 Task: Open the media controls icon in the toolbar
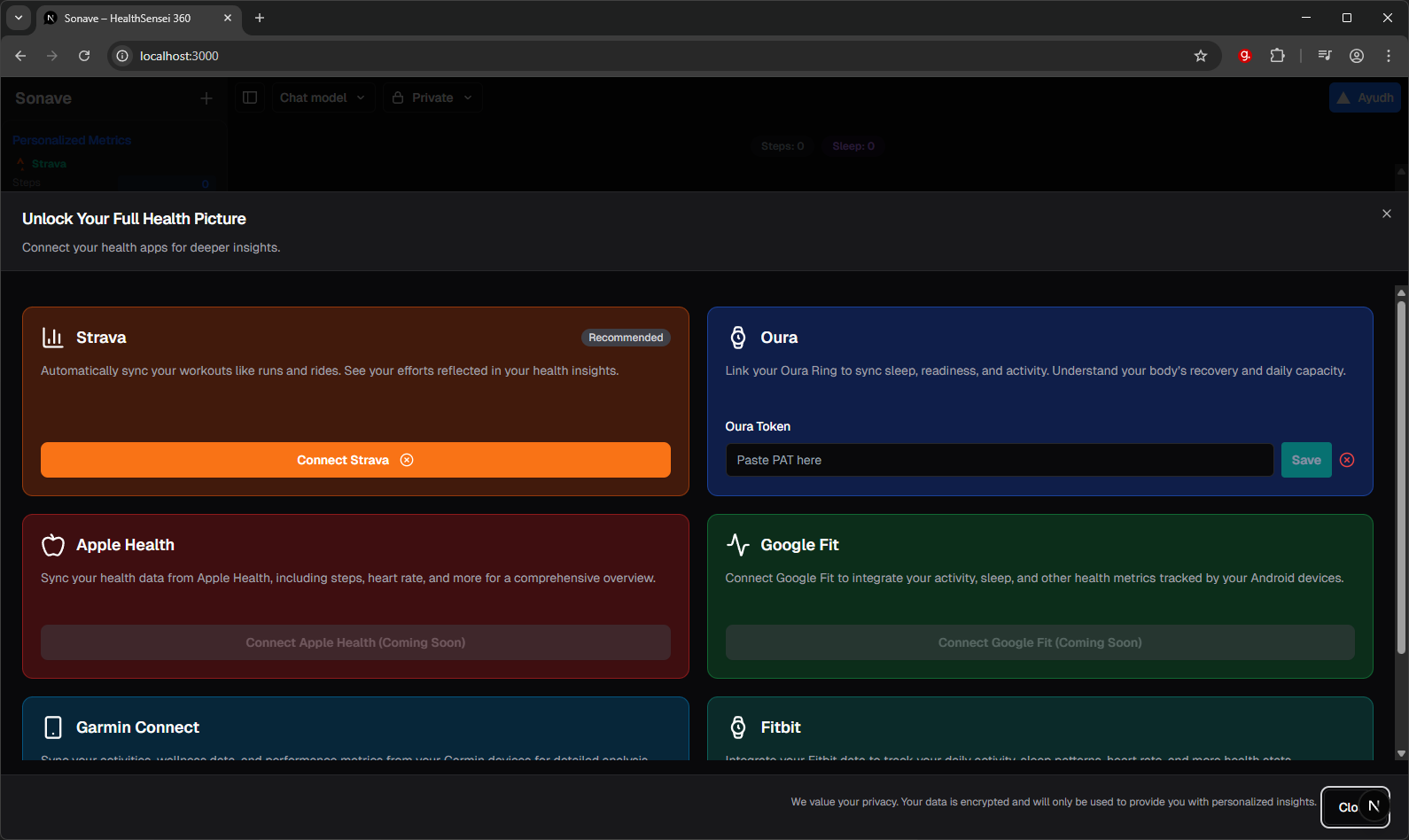click(1325, 56)
